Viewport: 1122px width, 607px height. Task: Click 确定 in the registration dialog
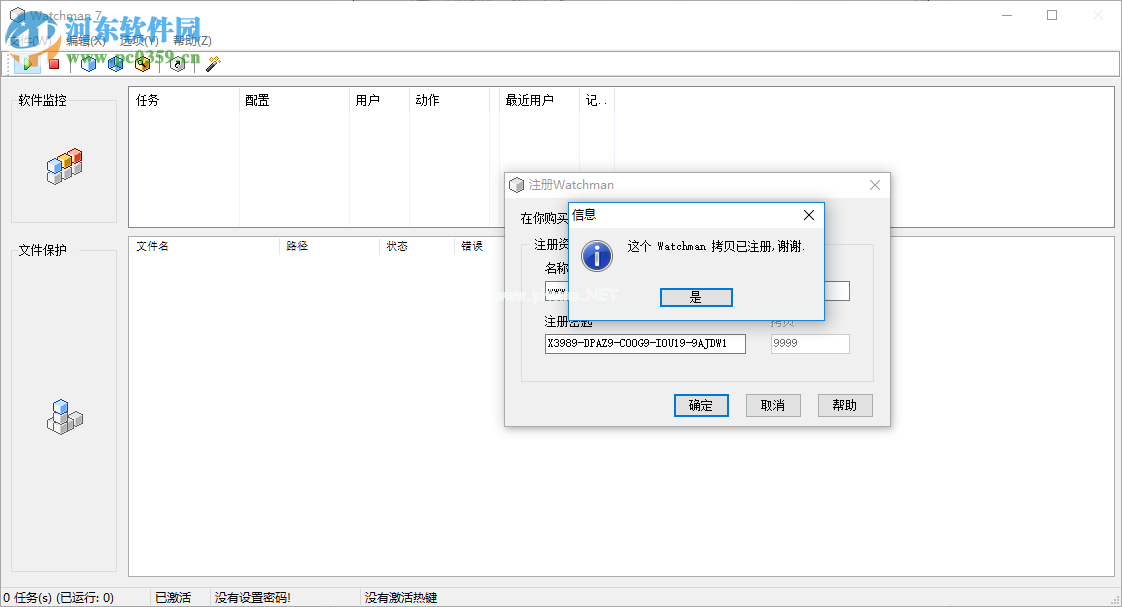701,405
